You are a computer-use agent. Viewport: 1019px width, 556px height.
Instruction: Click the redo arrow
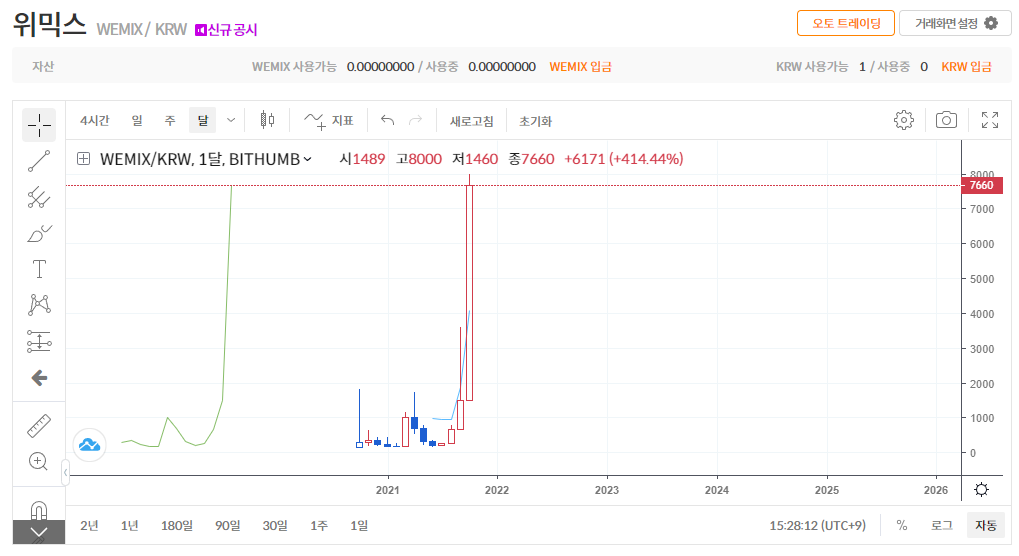click(415, 120)
